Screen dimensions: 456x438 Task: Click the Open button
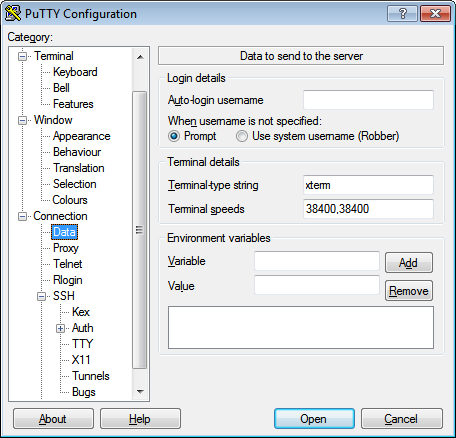pyautogui.click(x=314, y=419)
